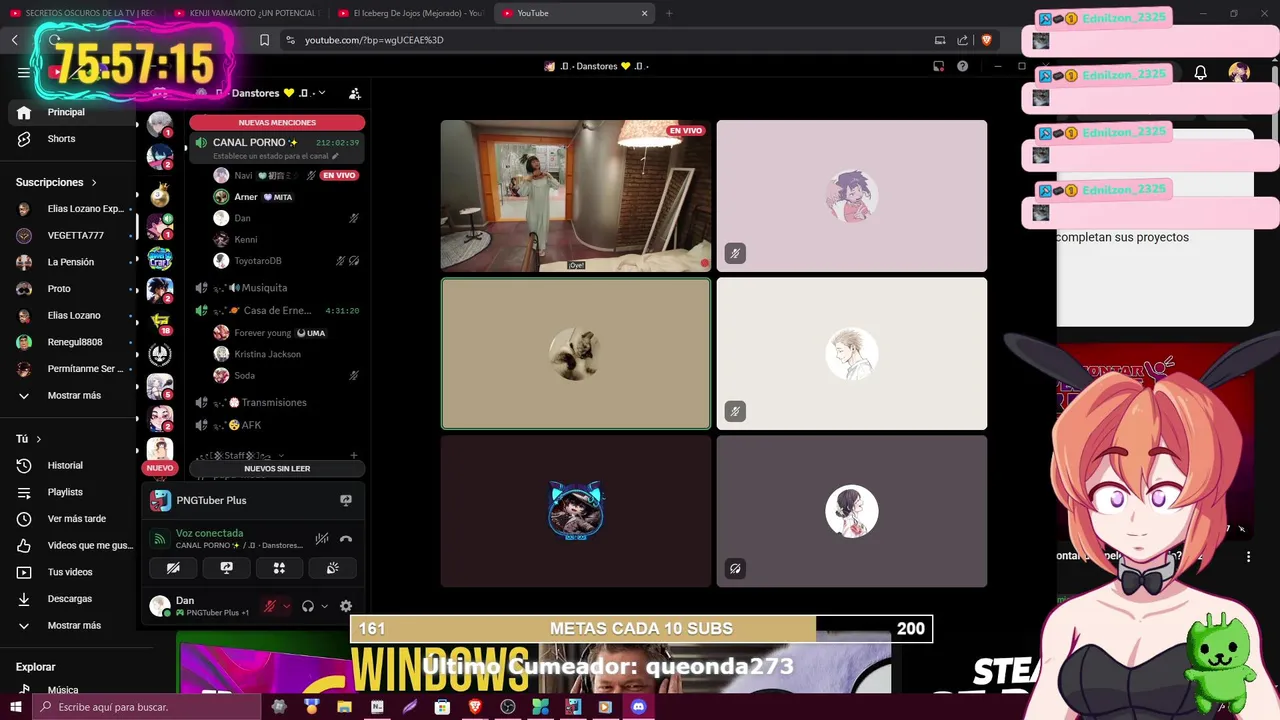
Task: Open YouTube notifications bell
Action: pyautogui.click(x=1200, y=73)
